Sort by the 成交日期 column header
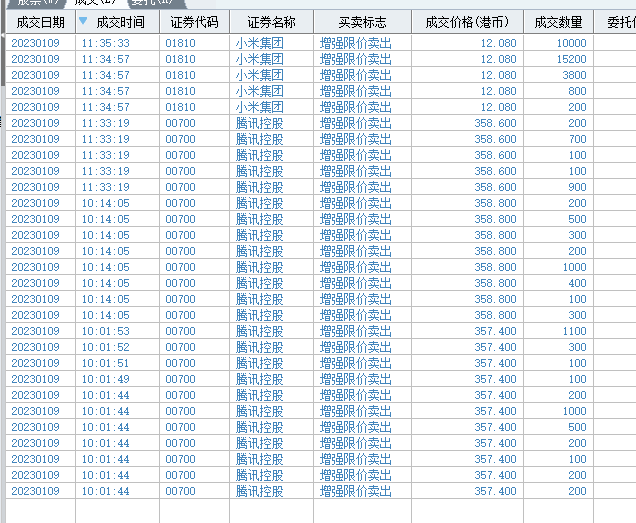This screenshot has width=636, height=523. [x=41, y=22]
